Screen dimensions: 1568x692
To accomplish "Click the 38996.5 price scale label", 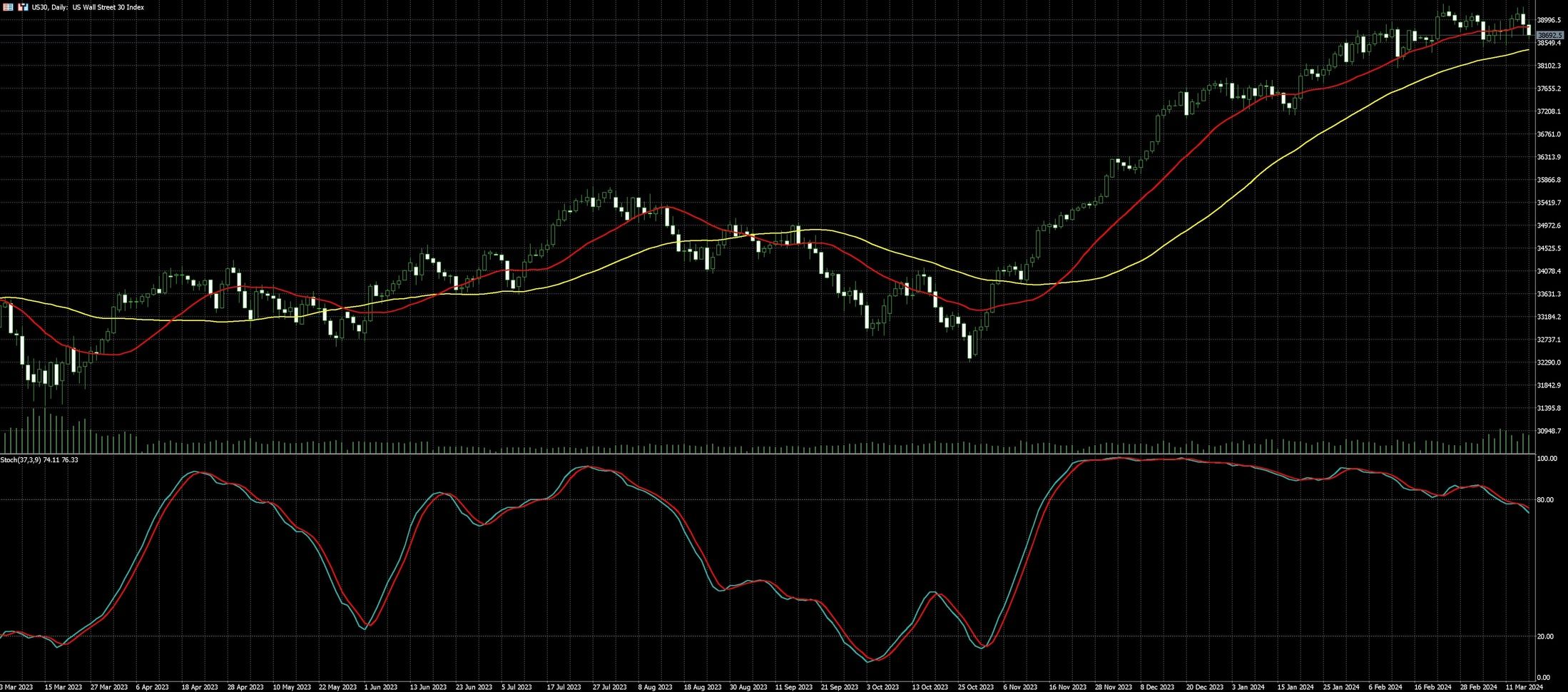I will [1550, 20].
